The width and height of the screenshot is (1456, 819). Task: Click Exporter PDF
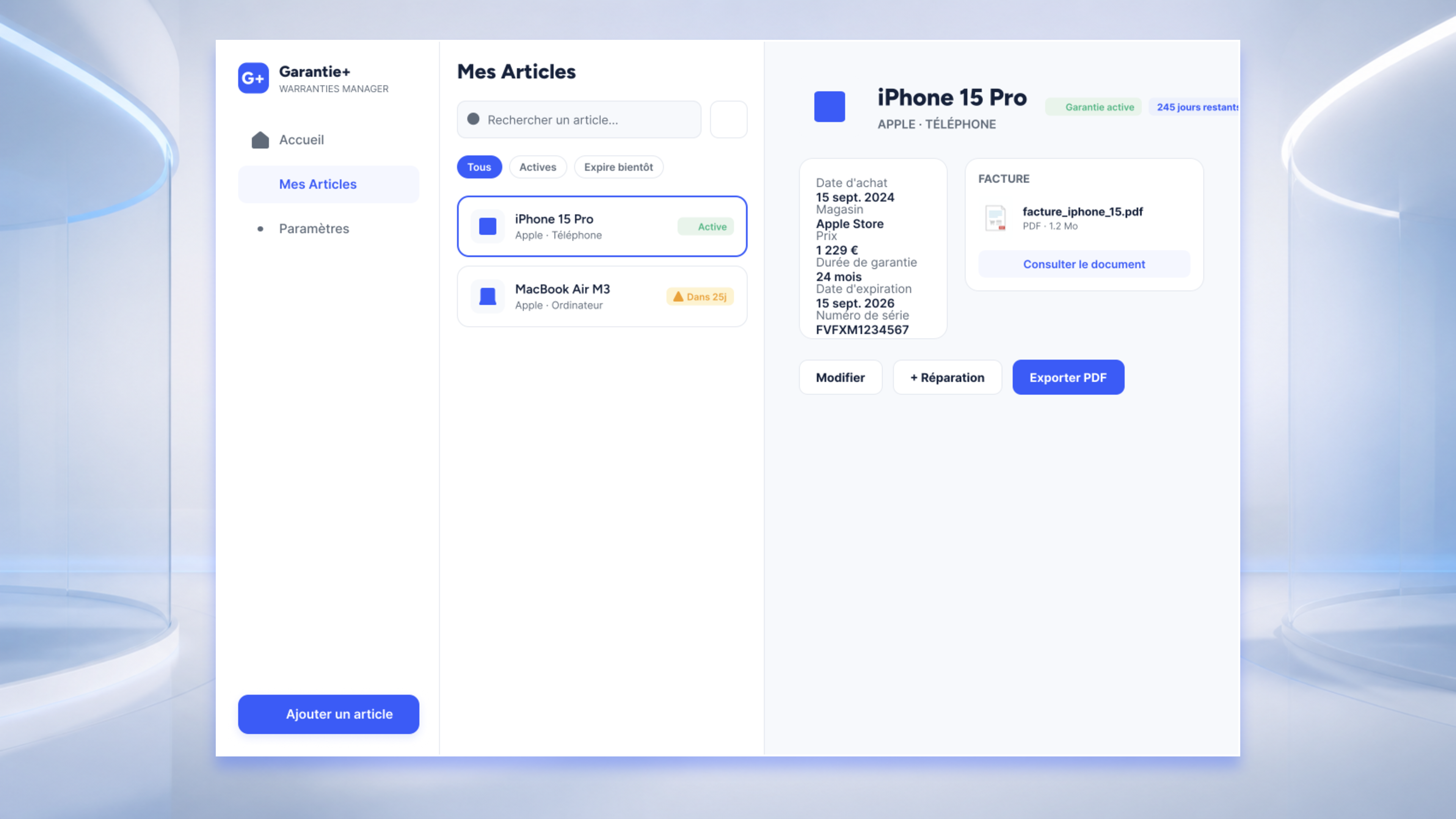coord(1068,378)
